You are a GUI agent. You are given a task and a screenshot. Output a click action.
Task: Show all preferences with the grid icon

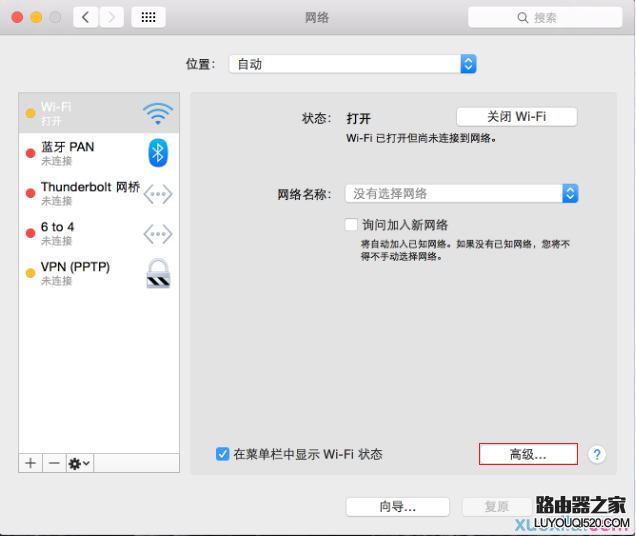click(x=148, y=17)
